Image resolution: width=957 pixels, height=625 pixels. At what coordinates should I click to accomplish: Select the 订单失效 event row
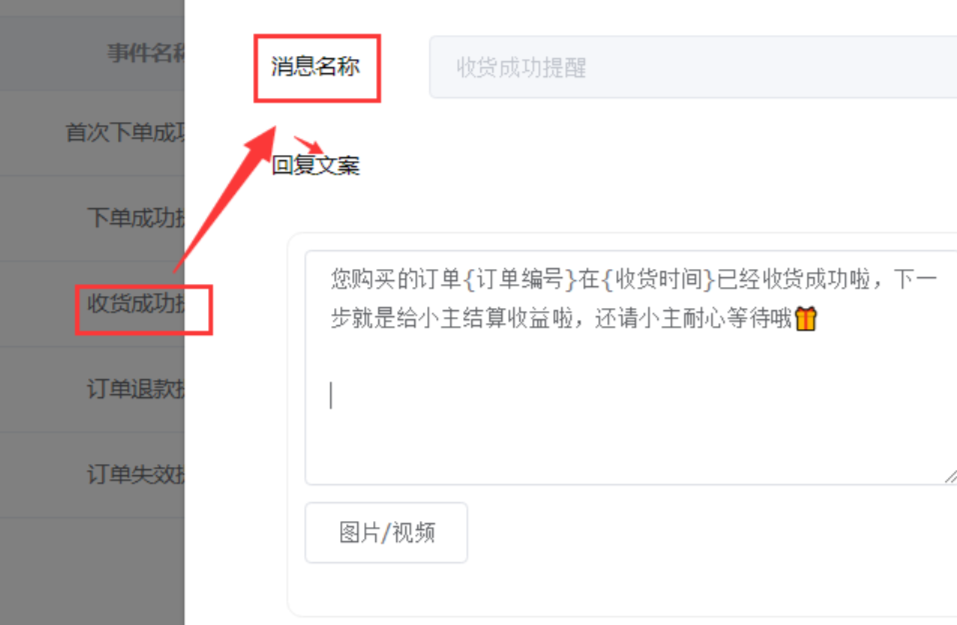(92, 474)
